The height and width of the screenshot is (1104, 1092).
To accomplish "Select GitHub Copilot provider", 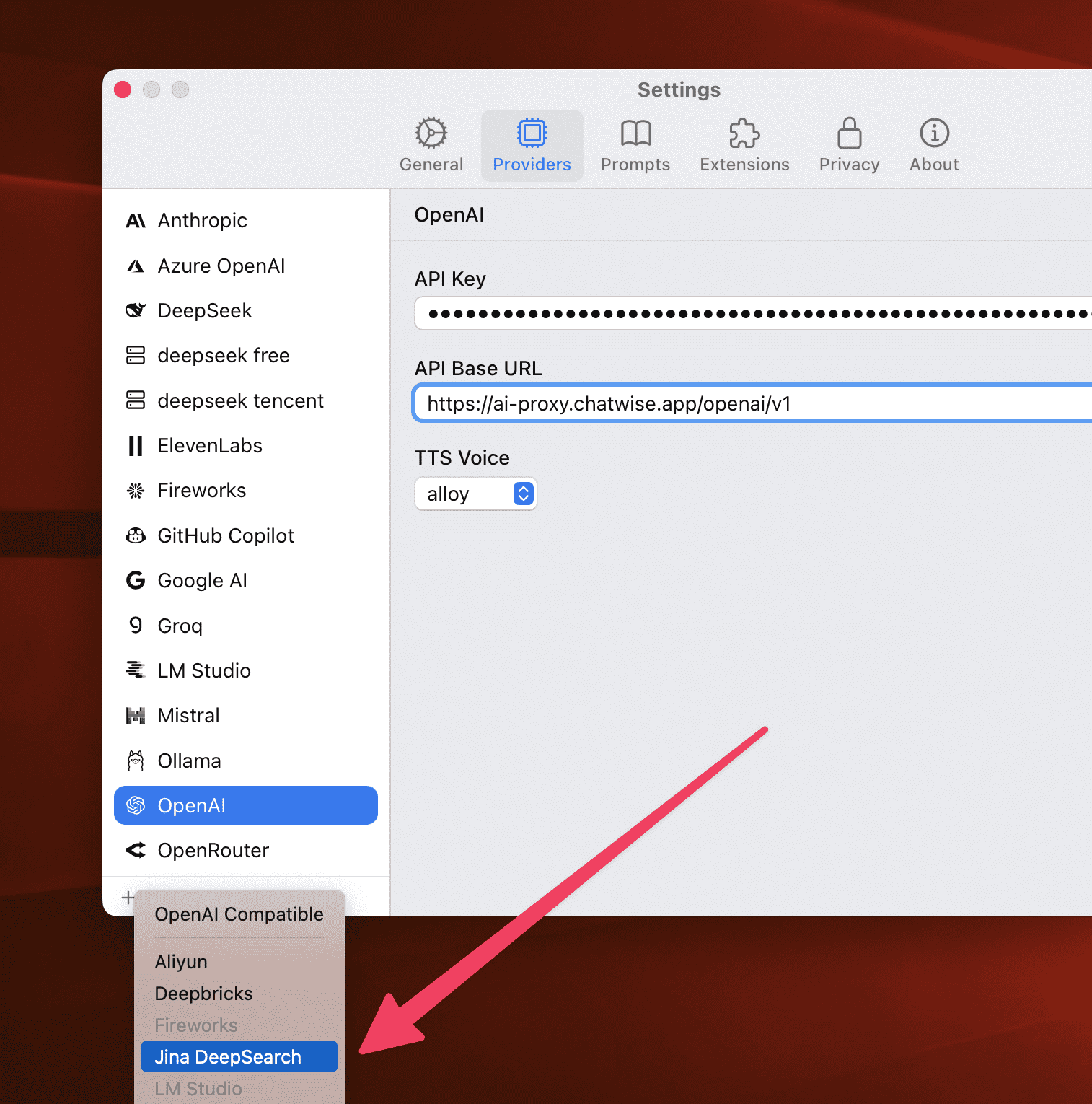I will click(x=246, y=535).
